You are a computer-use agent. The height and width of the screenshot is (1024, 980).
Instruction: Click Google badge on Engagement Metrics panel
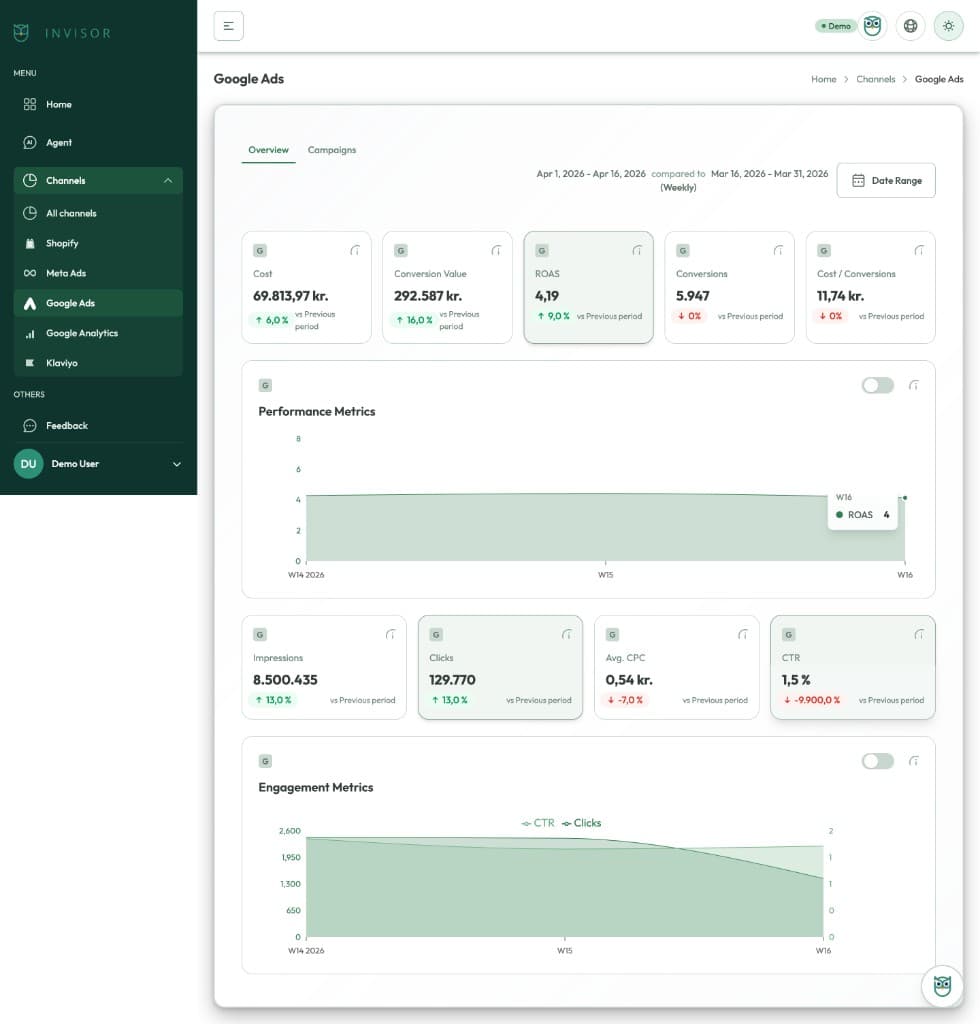click(x=265, y=761)
